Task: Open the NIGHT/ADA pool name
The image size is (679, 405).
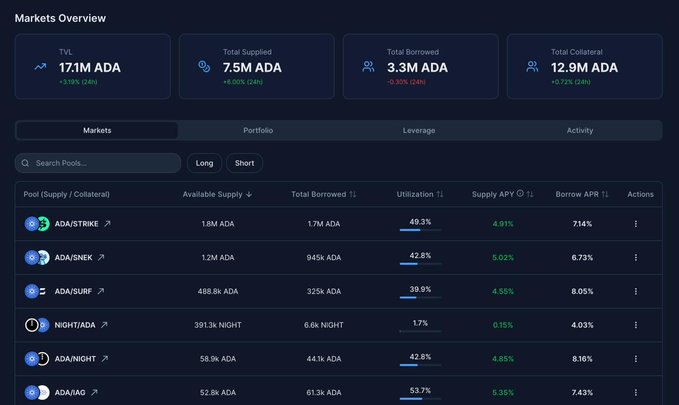Action: tap(75, 325)
